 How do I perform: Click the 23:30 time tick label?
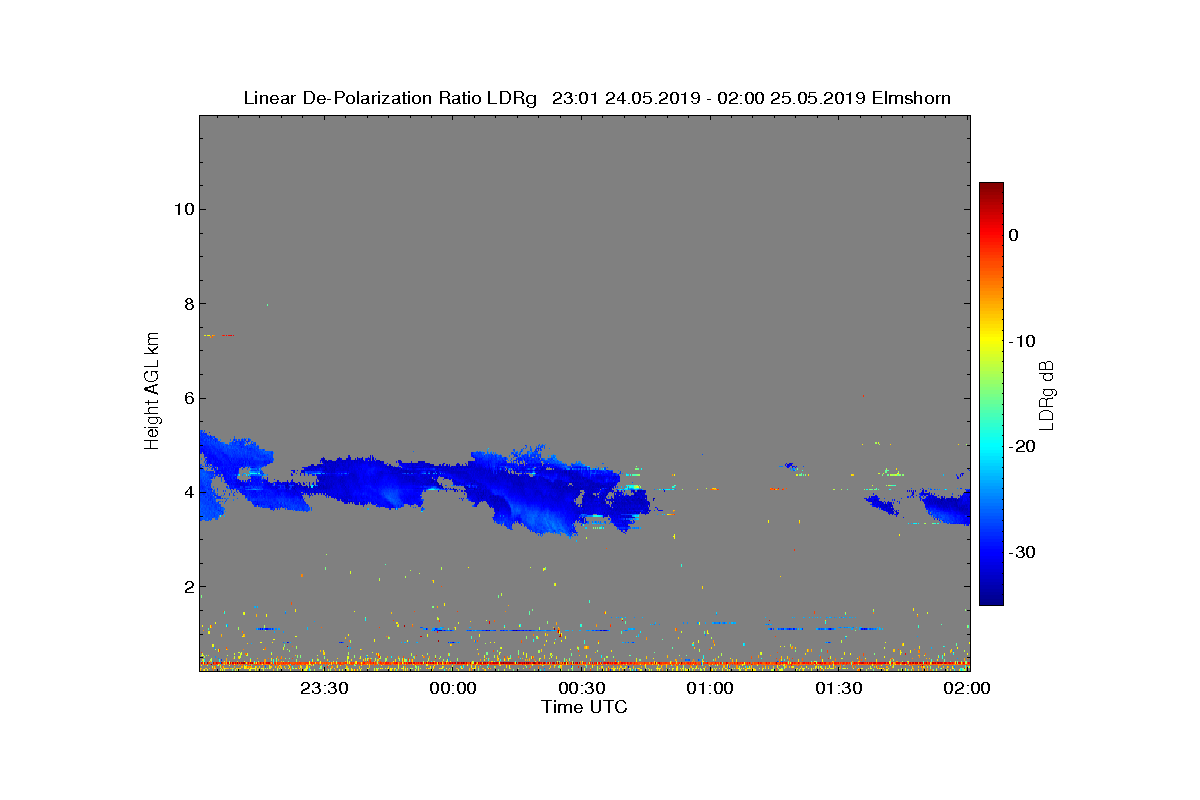pos(324,688)
